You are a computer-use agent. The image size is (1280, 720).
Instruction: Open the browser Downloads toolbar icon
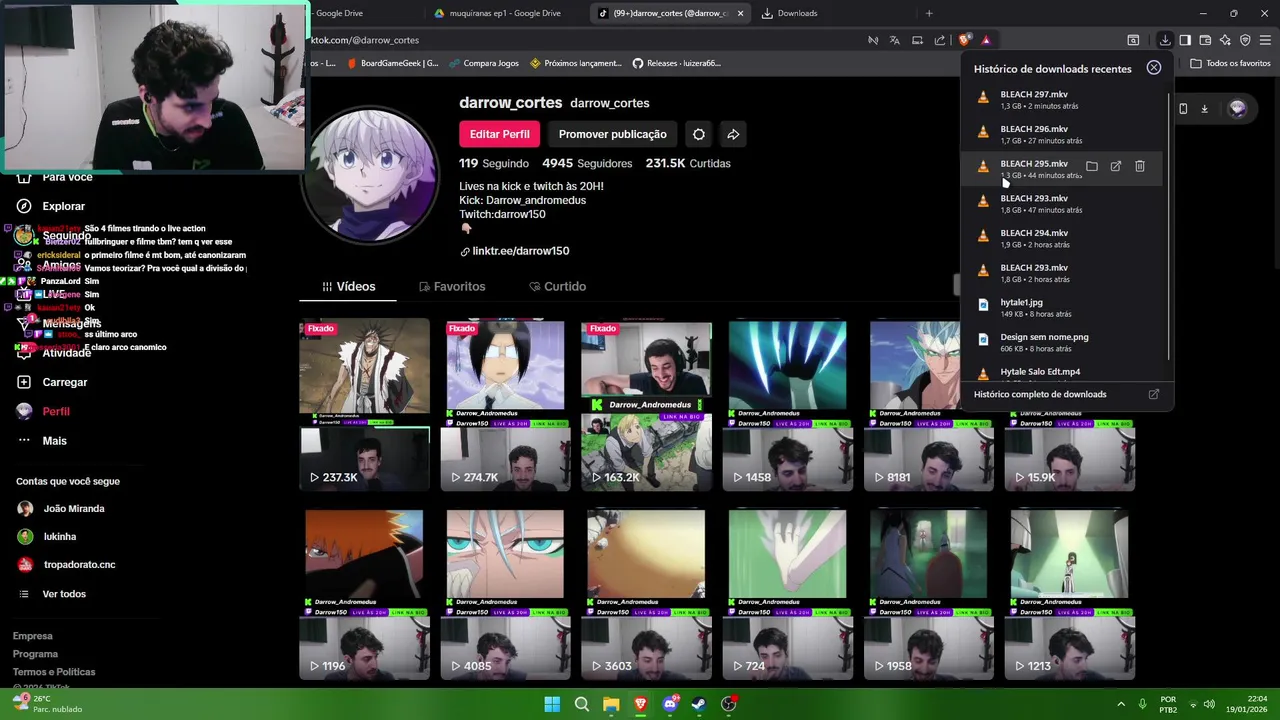1165,40
